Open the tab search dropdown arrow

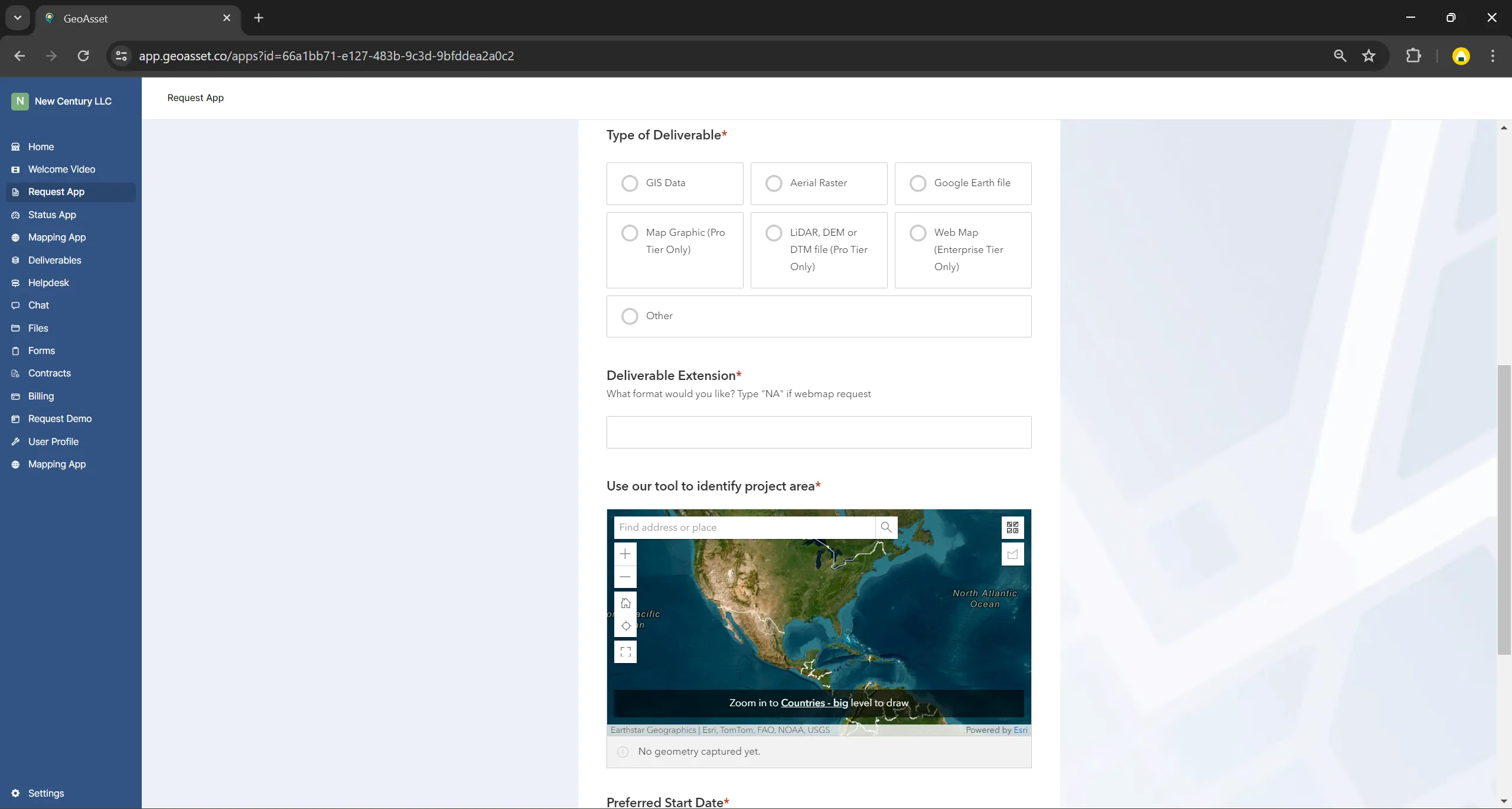coord(18,18)
